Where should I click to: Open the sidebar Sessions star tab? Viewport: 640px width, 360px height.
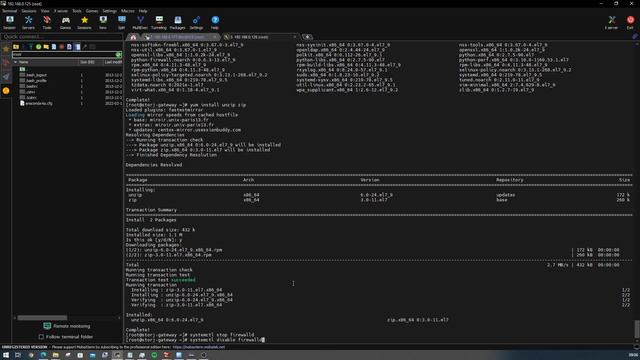coord(6,49)
